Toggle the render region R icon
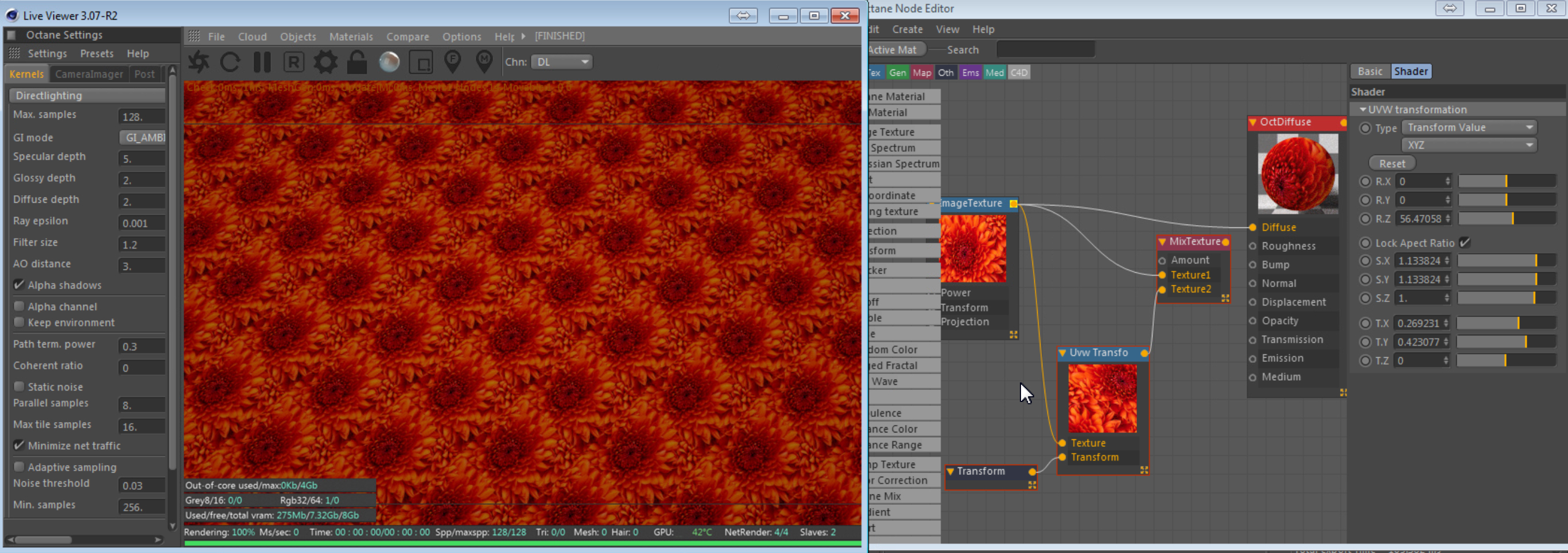 pos(294,62)
